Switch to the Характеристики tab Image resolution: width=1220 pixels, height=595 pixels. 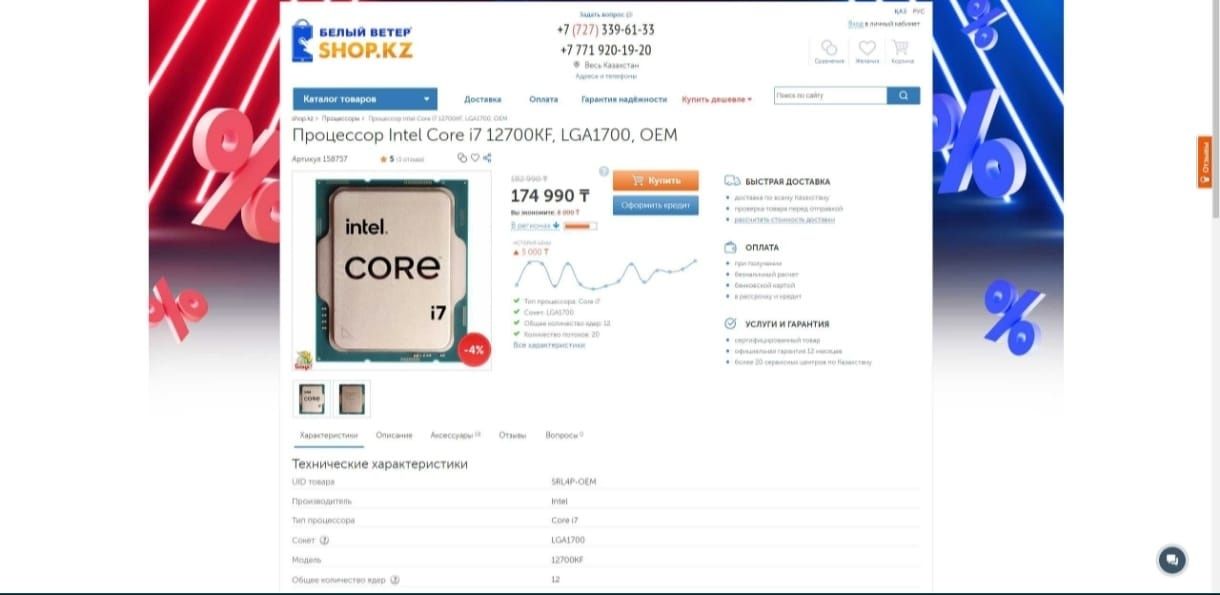pyautogui.click(x=329, y=435)
